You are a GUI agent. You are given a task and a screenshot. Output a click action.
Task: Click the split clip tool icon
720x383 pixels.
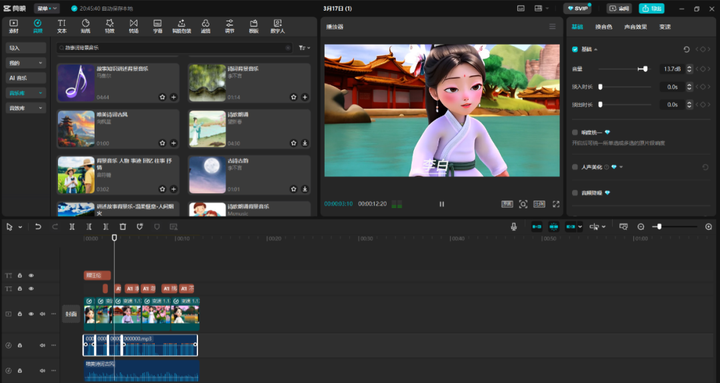72,227
